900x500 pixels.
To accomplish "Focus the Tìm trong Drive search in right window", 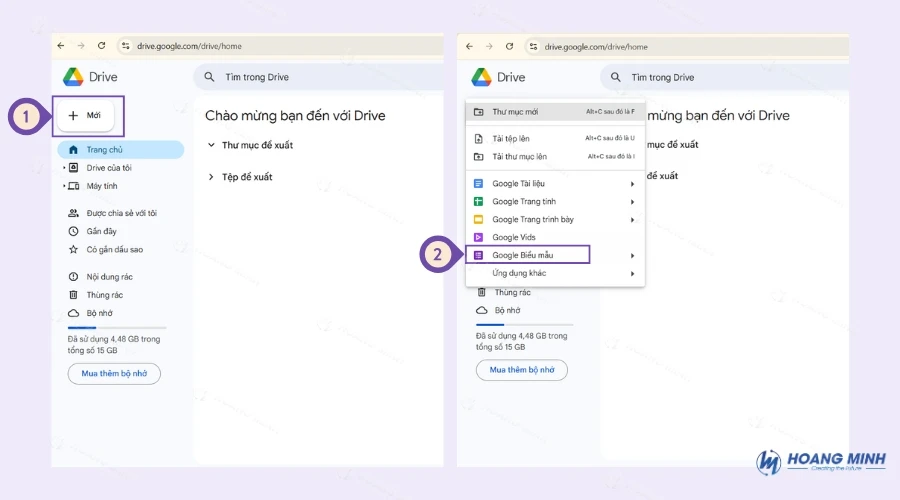I will [x=724, y=77].
